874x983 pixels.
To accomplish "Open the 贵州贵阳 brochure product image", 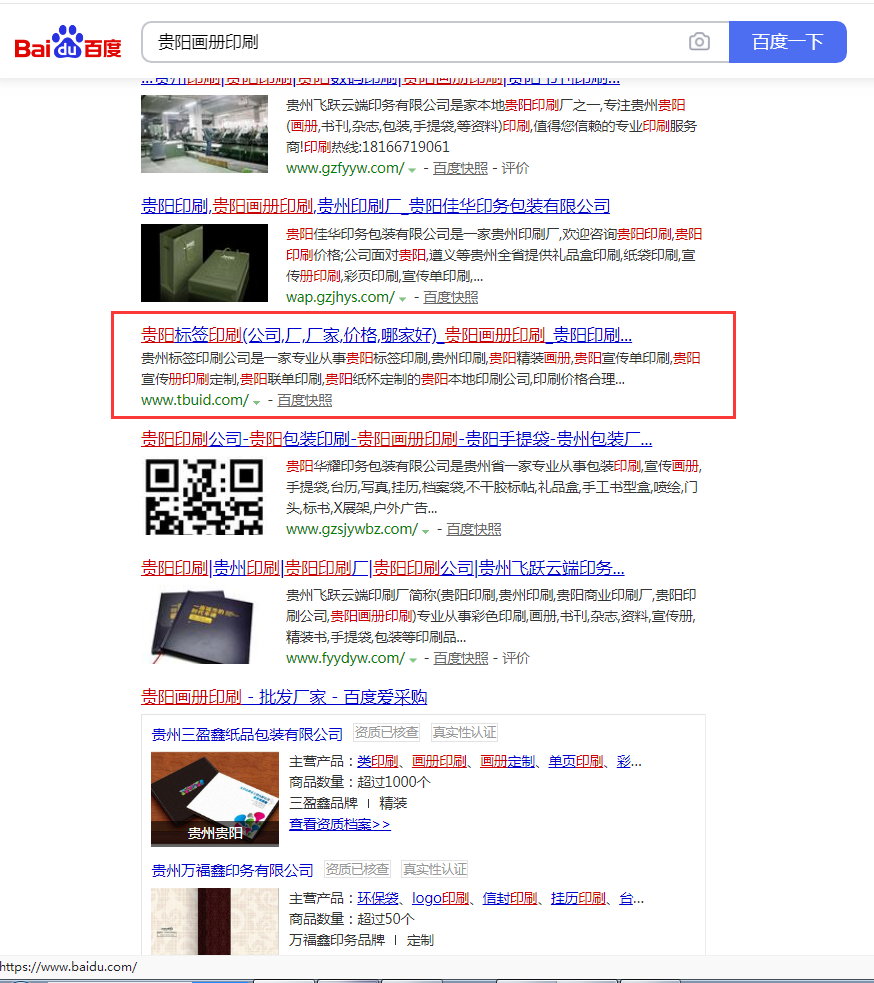I will coord(215,799).
